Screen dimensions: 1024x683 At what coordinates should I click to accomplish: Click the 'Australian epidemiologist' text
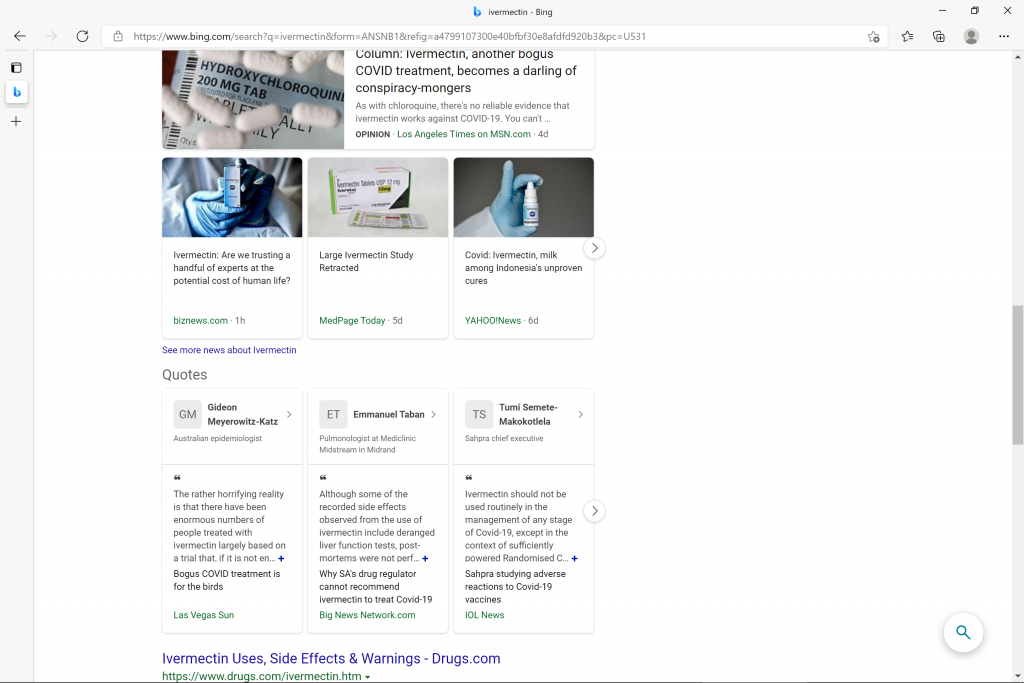pos(217,438)
